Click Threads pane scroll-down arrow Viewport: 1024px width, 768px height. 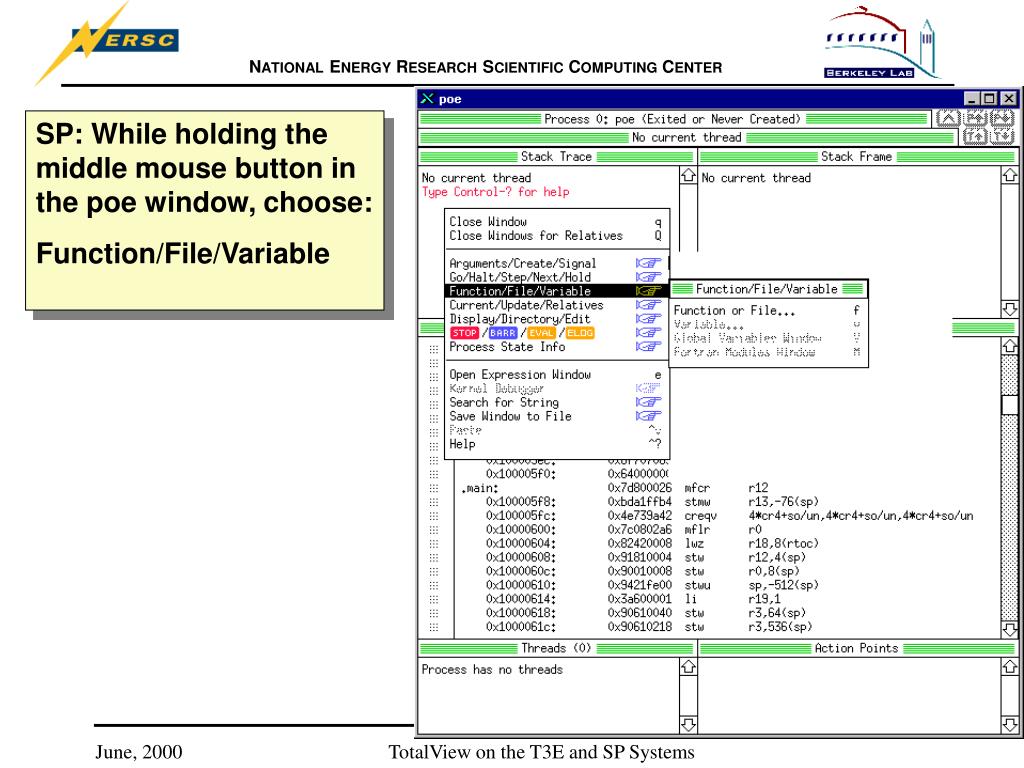coord(688,724)
